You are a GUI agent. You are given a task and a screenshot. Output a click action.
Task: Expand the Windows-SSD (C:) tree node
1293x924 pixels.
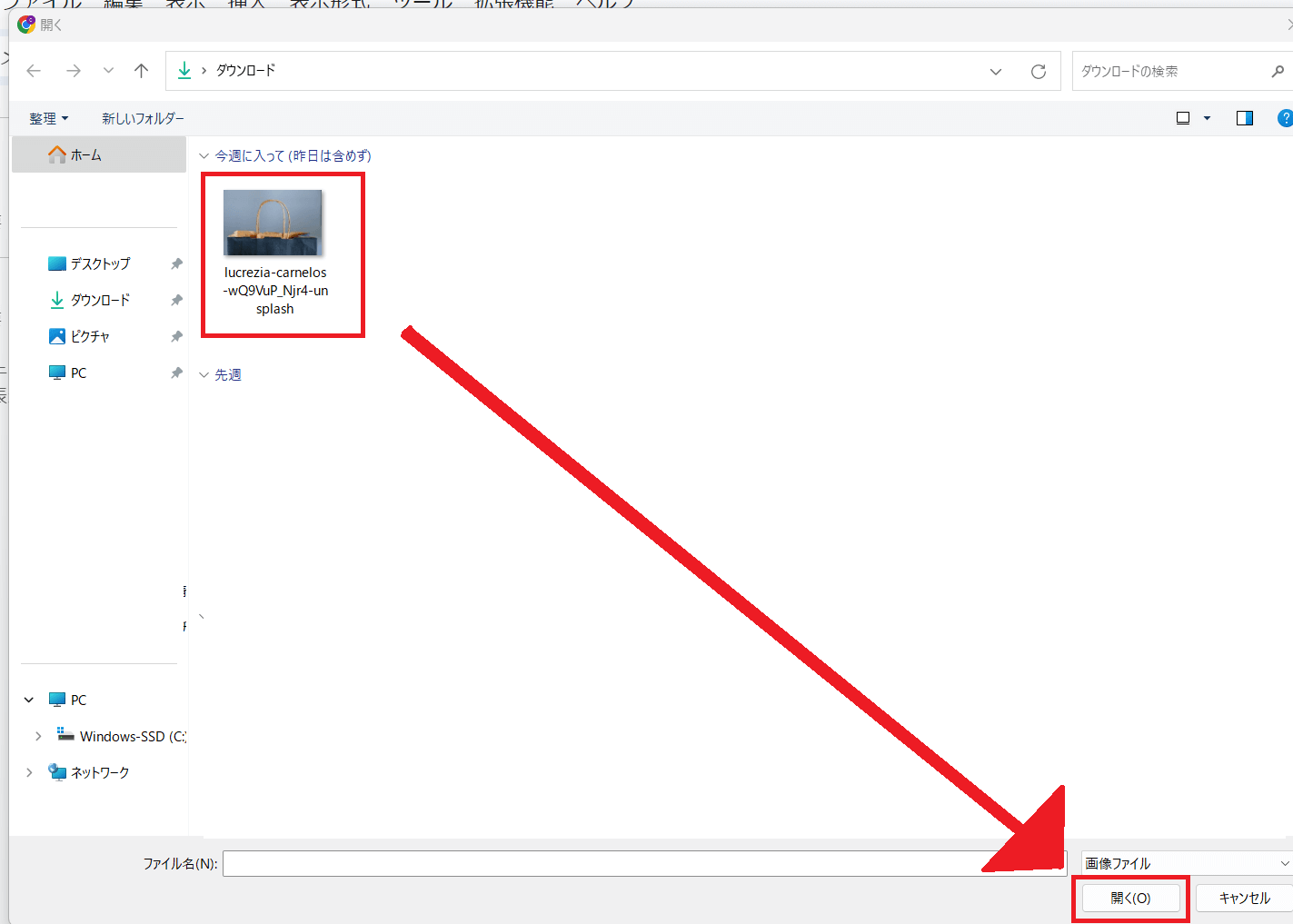tap(37, 736)
